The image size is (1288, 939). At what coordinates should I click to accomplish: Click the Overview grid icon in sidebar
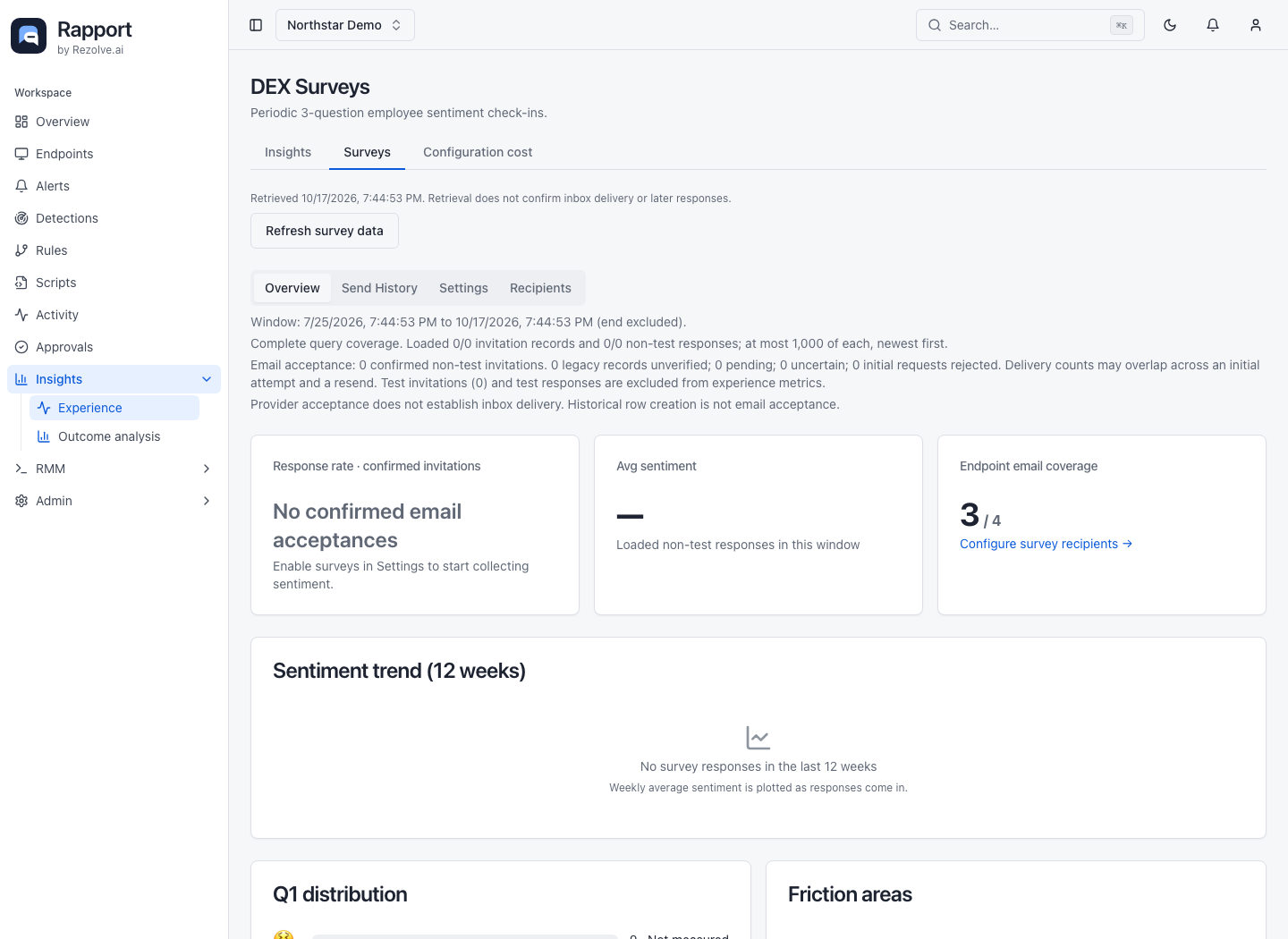pos(21,122)
